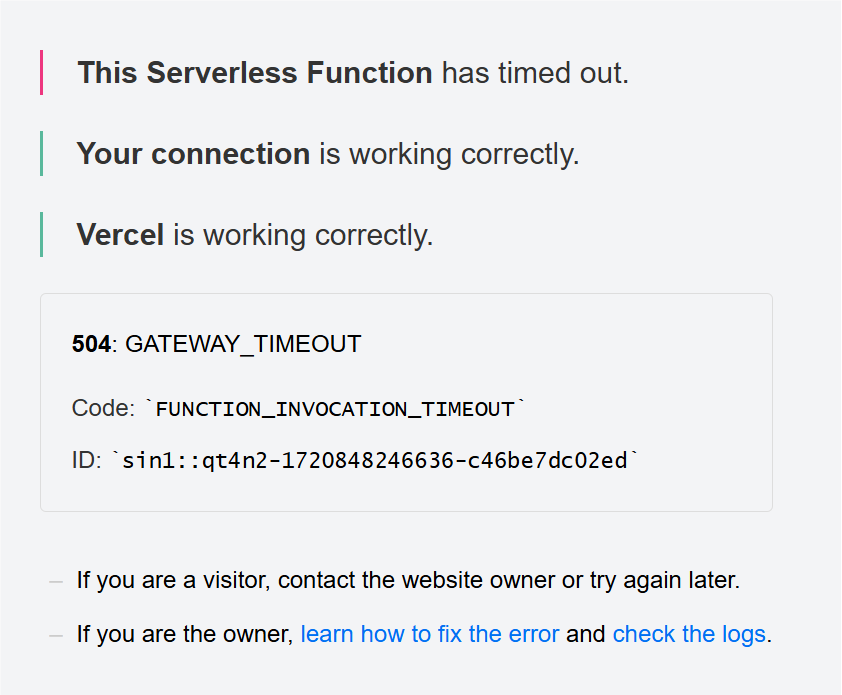
Task: Click the GATEWAY_TIMEOUT text
Action: 243,344
